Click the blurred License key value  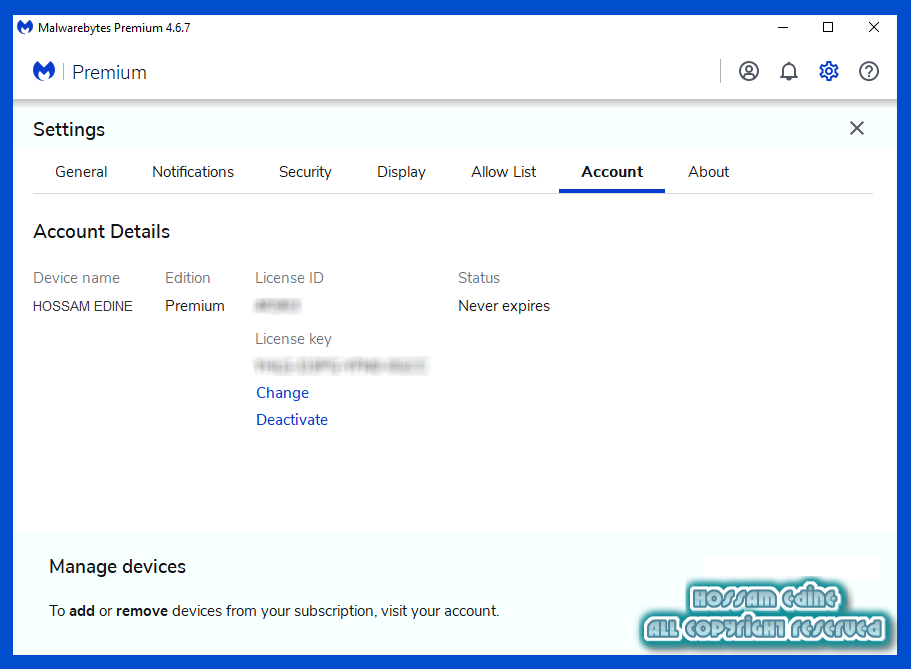(341, 366)
